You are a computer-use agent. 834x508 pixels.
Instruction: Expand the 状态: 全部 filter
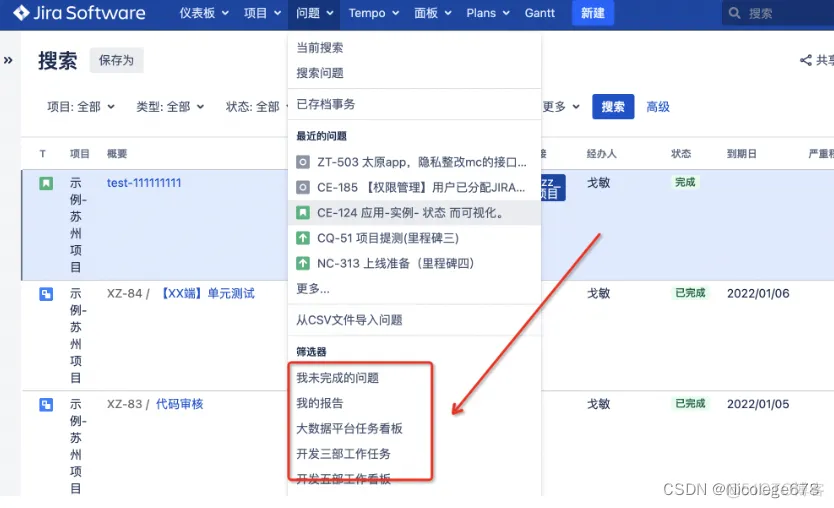(x=256, y=107)
